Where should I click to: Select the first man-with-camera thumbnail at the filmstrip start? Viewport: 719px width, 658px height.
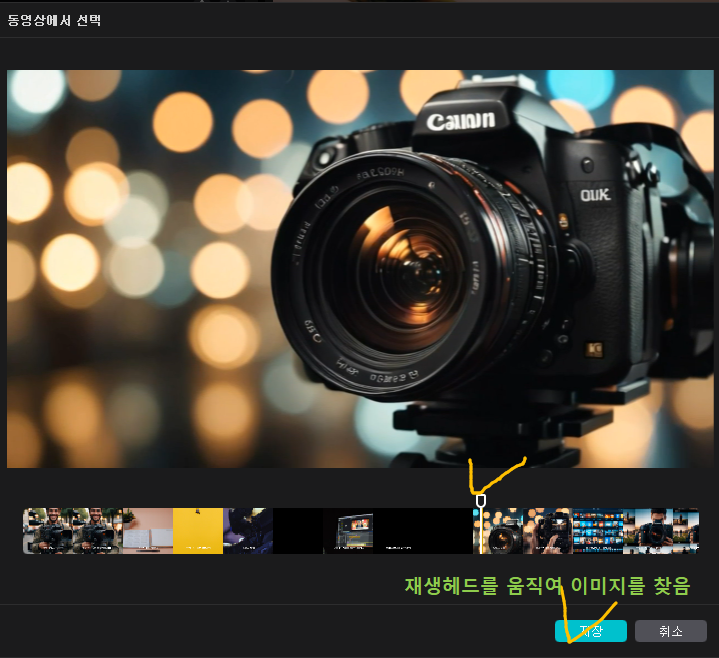(47, 531)
